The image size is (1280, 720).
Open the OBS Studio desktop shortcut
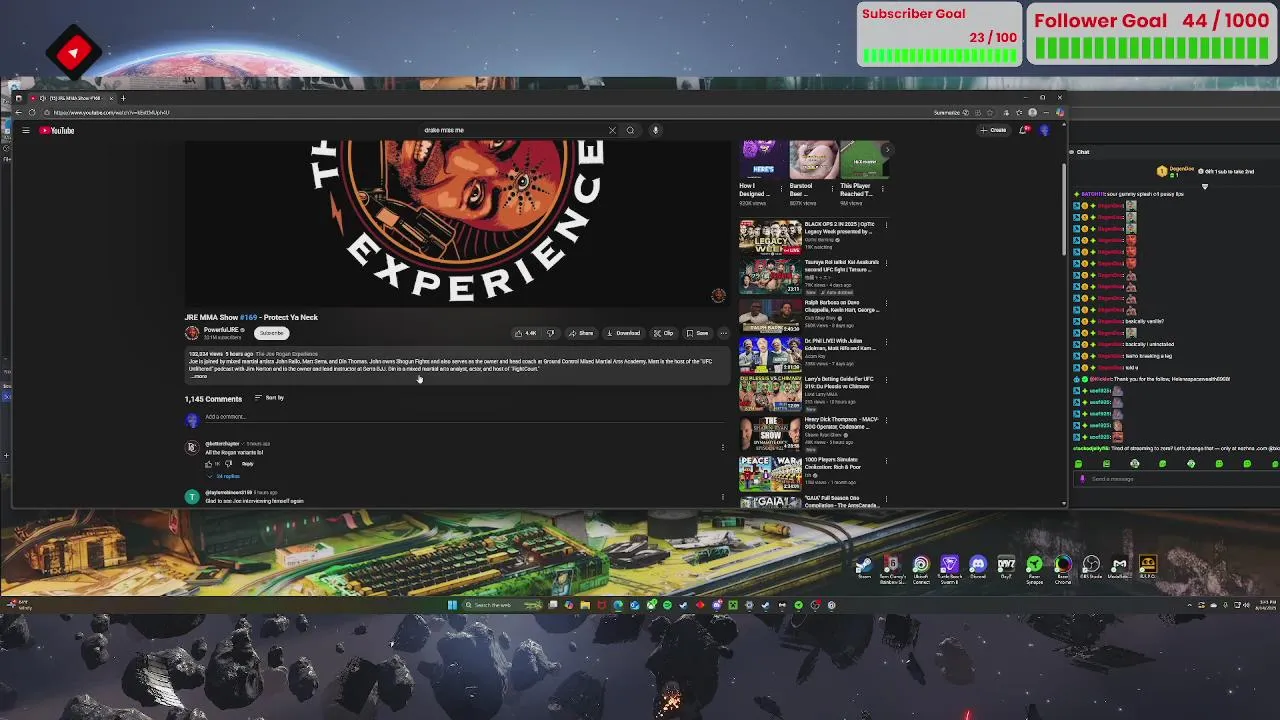[1091, 567]
